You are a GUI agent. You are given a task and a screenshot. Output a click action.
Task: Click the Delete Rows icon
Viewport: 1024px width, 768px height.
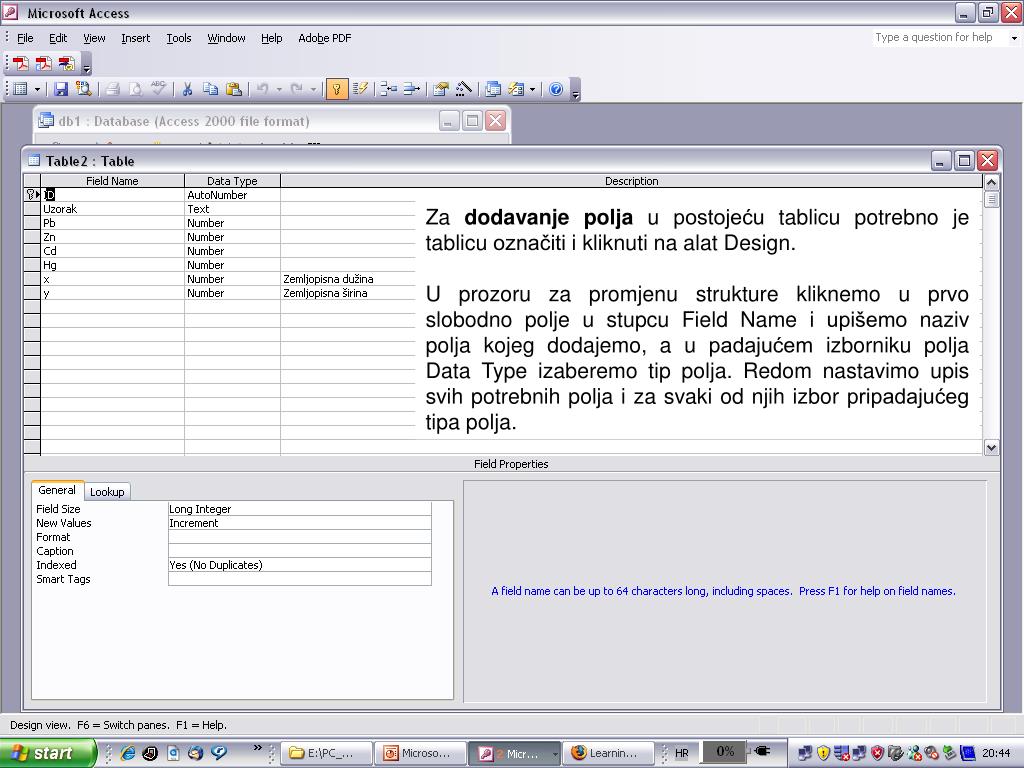click(411, 89)
